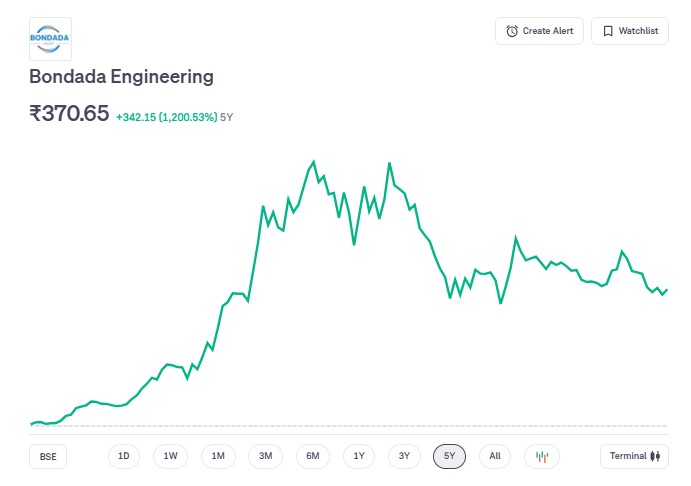Switch chart to the 1W range

click(171, 456)
